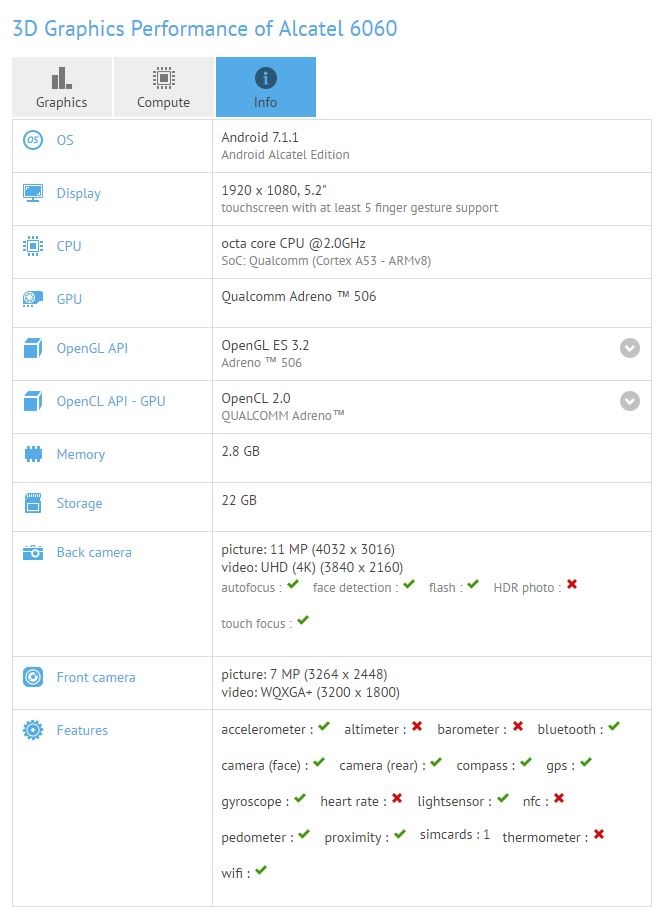Open the Graphics tab
This screenshot has height=910, width=667.
click(62, 87)
